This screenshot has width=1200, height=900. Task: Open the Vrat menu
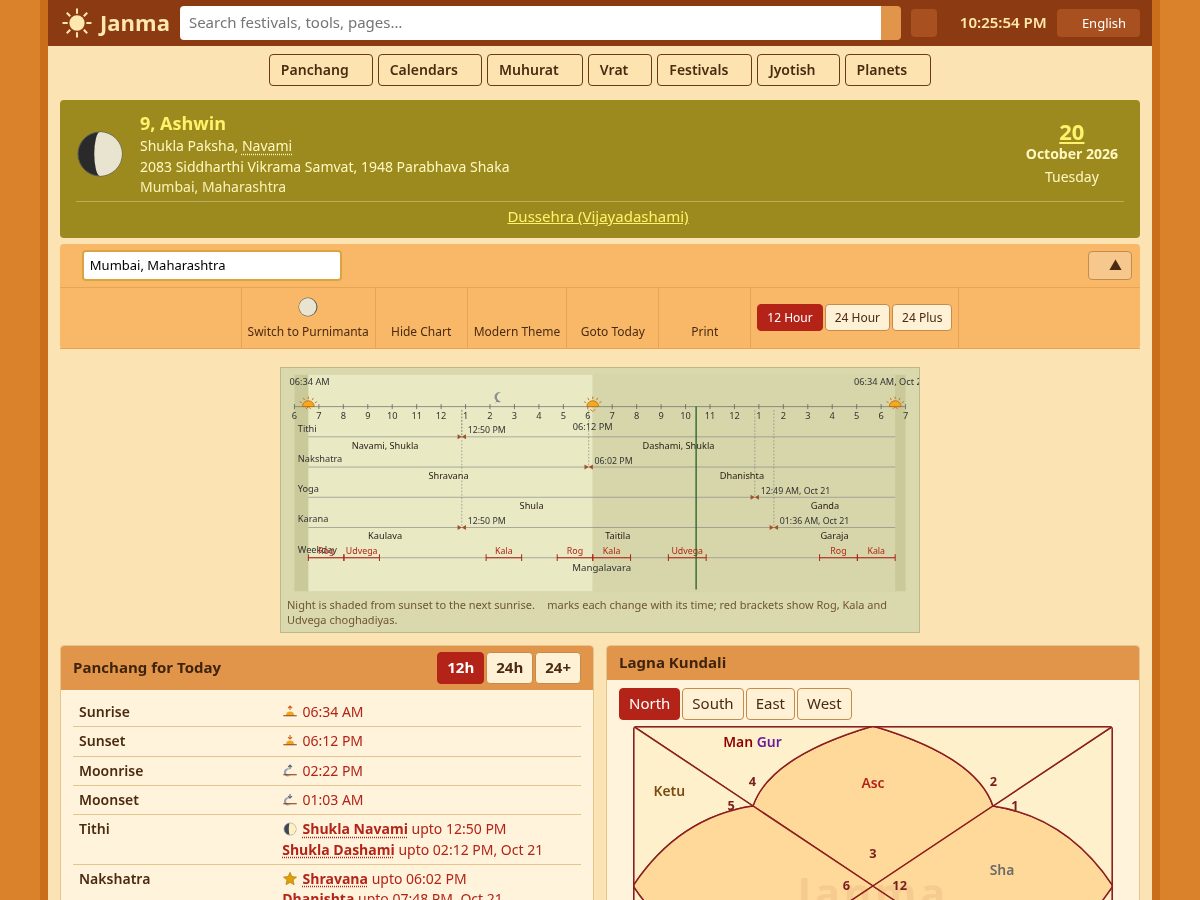coord(620,70)
